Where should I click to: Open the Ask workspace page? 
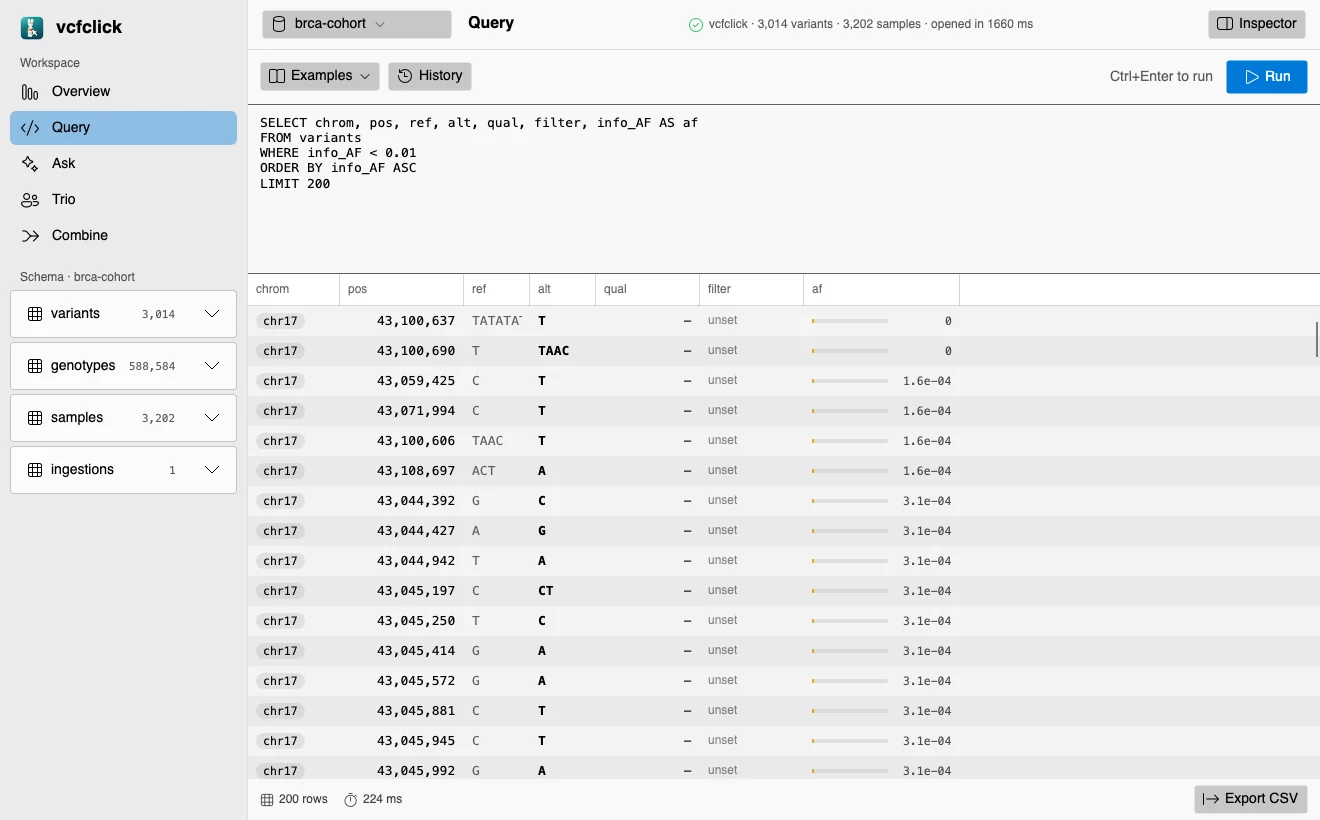pyautogui.click(x=123, y=164)
